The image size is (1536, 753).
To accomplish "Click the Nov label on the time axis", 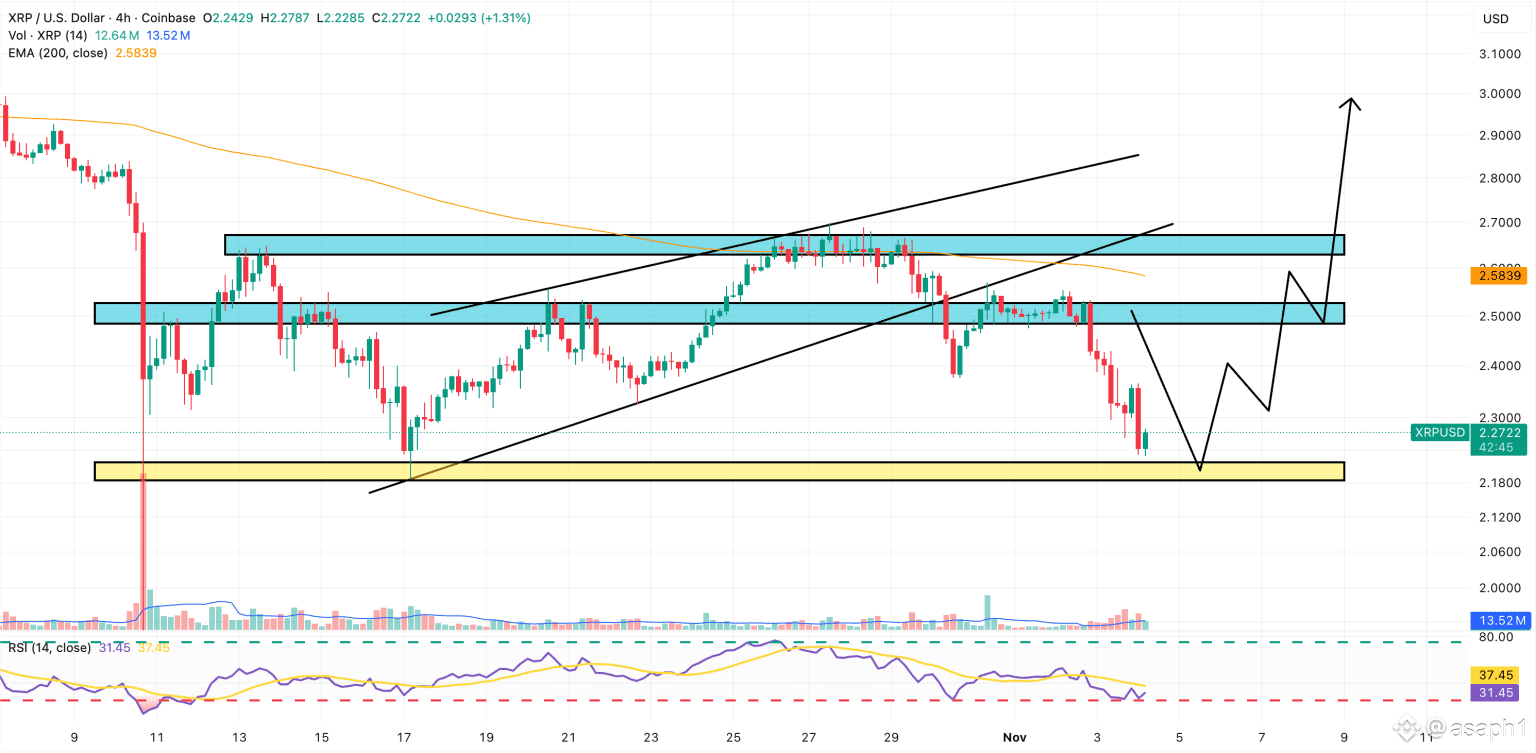I will [1017, 737].
